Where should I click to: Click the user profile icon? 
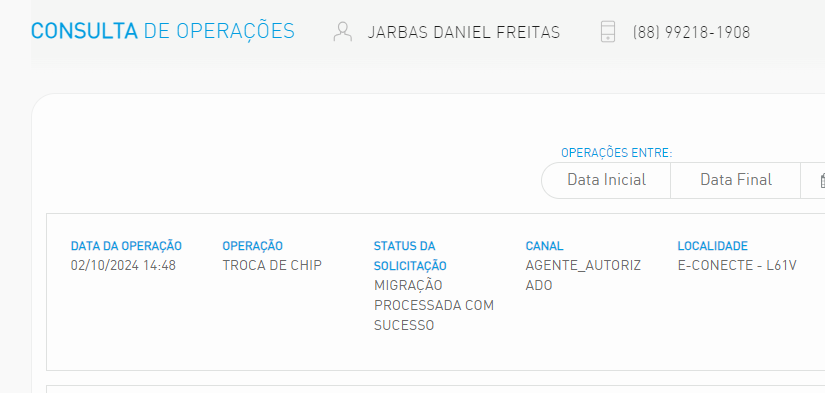[x=343, y=32]
